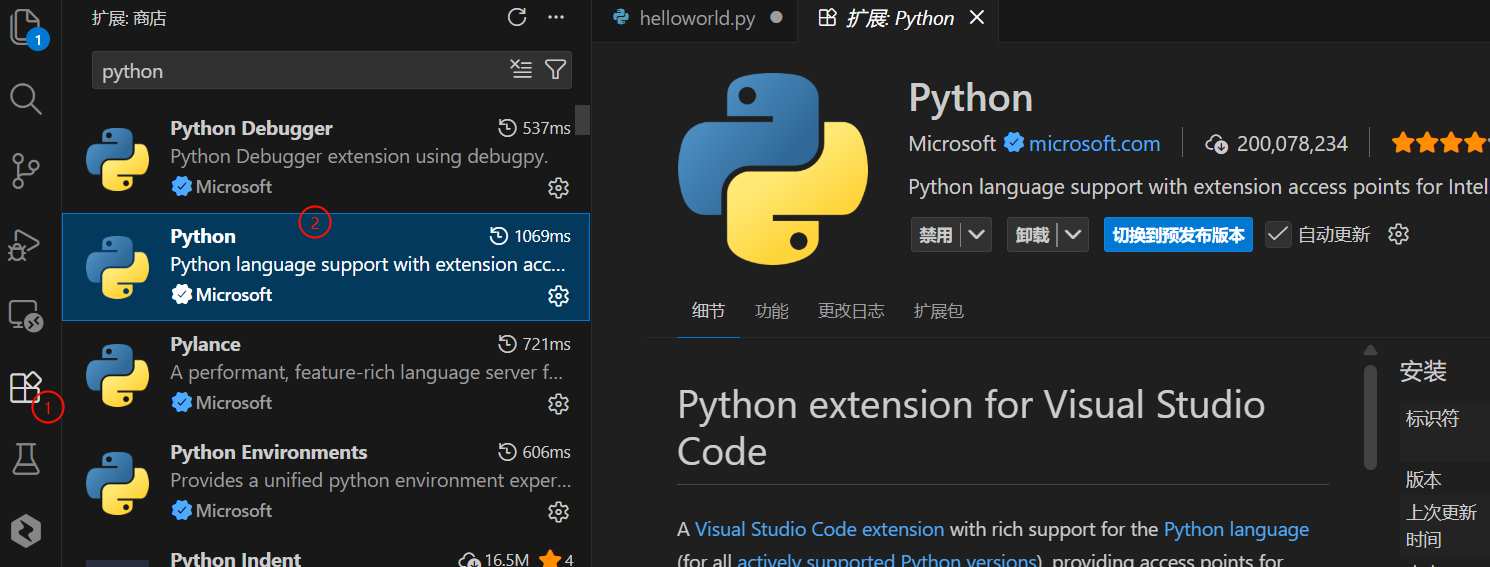Open the extensions view more actions menu

556,16
